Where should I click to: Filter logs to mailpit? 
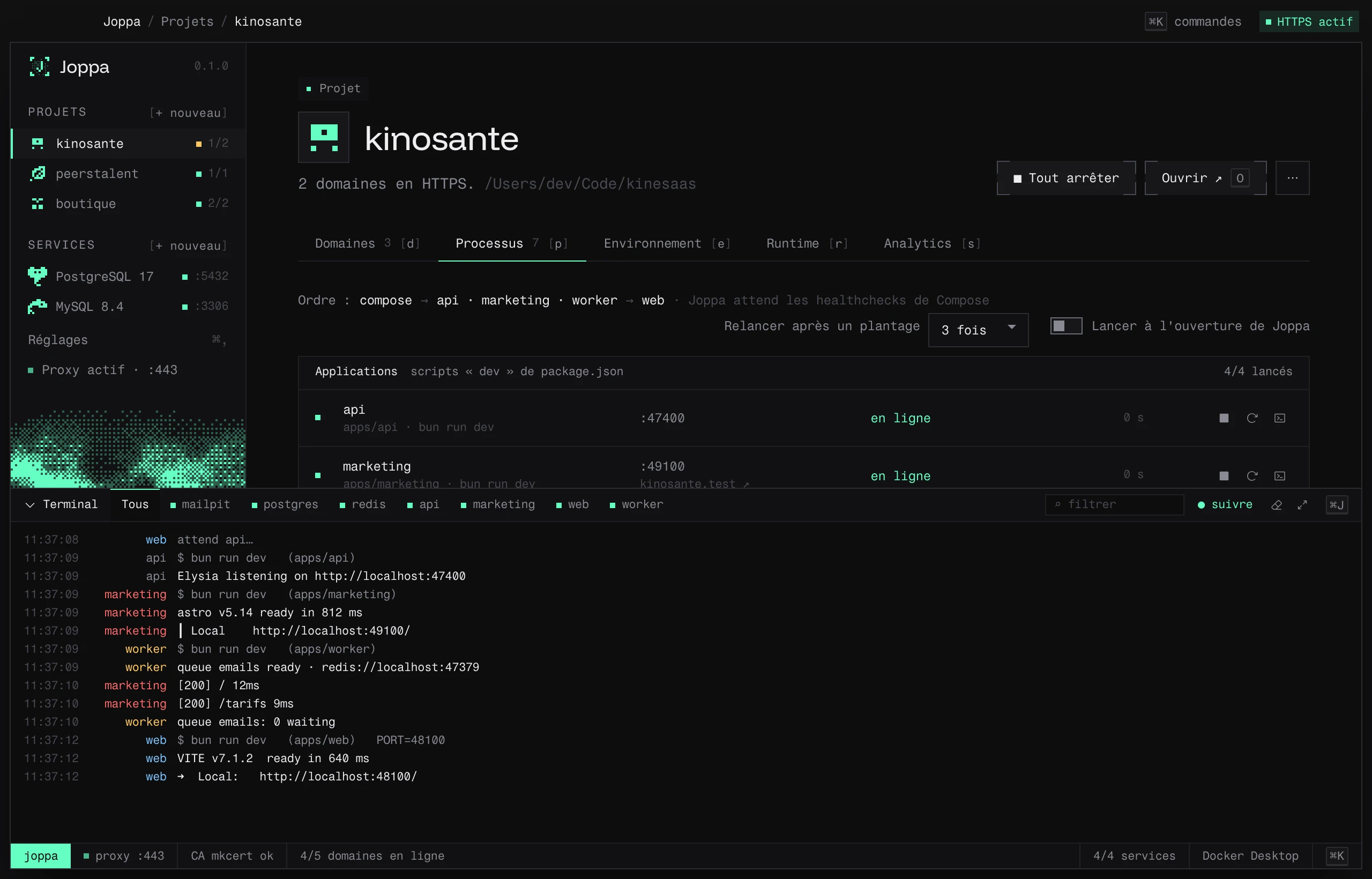point(200,504)
